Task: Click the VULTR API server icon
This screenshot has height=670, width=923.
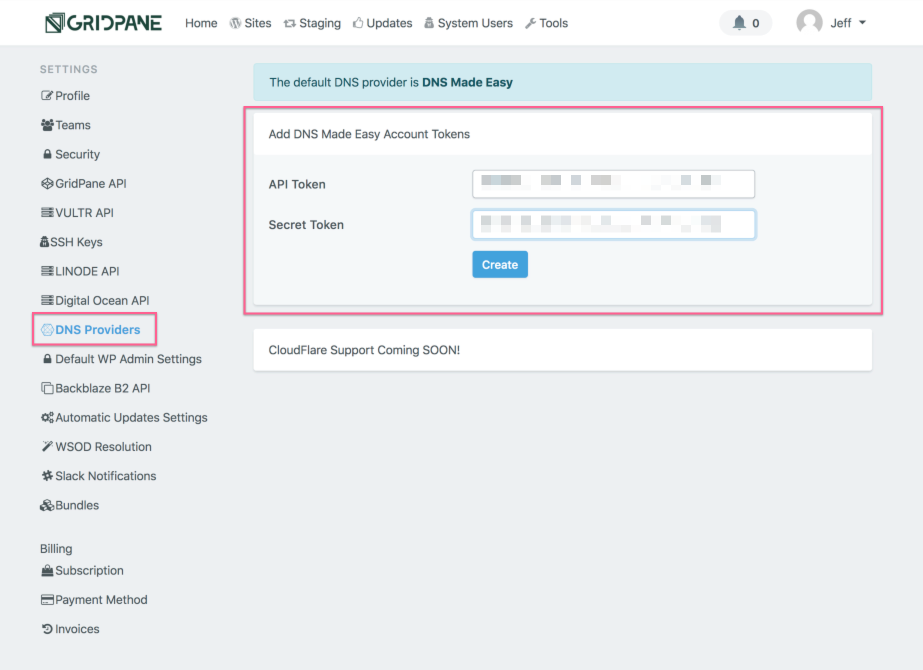Action: (x=47, y=213)
